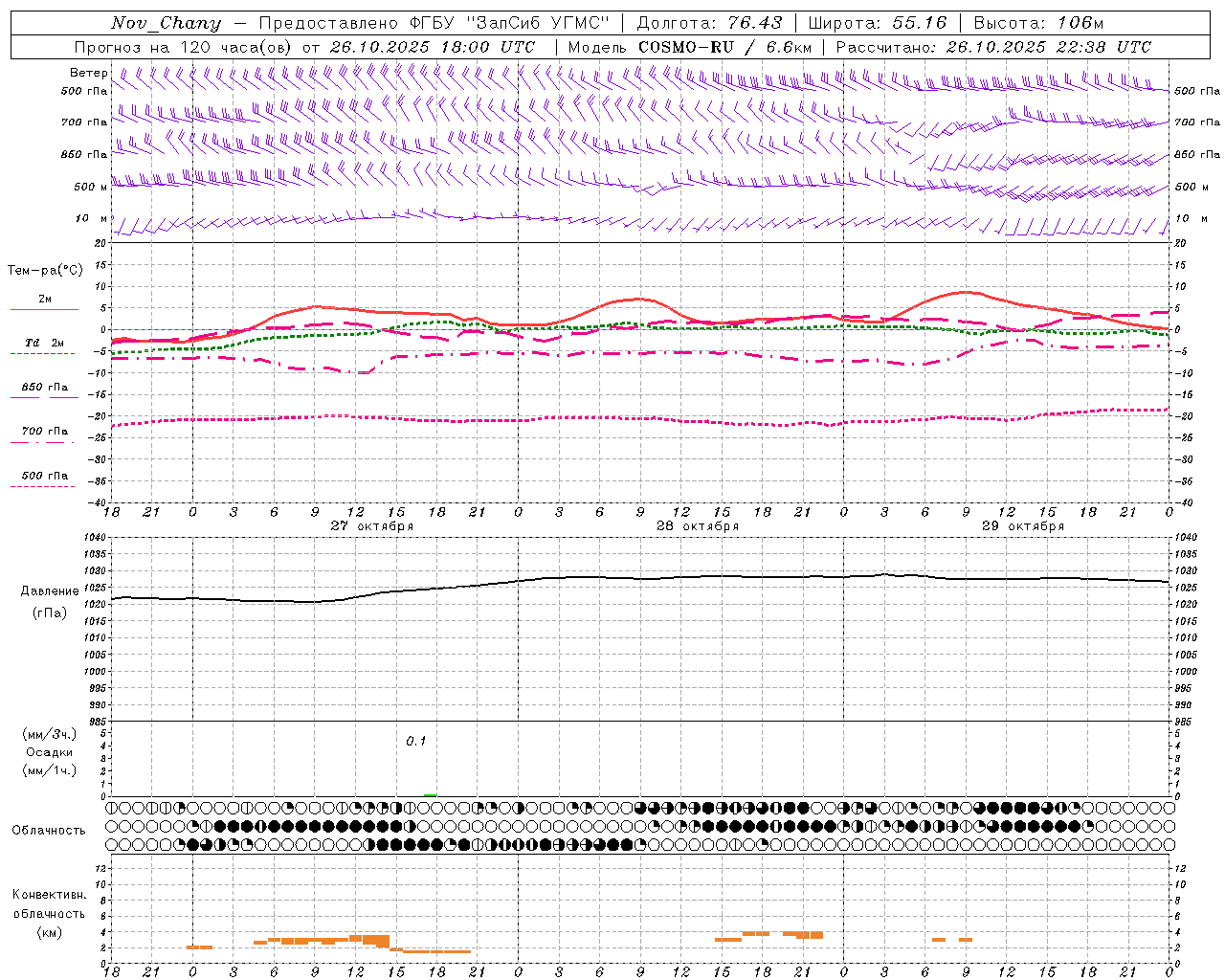Image resolution: width=1225 pixels, height=980 pixels.
Task: Click the 27 октября date label
Action: pos(372,526)
